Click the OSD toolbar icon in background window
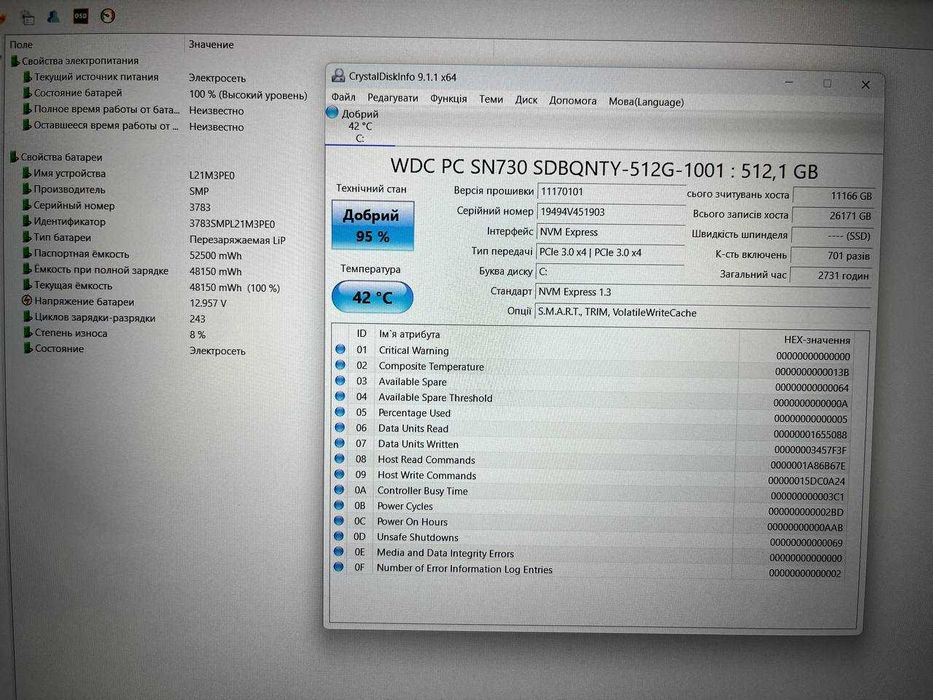Viewport: 933px width, 700px height. (x=80, y=16)
